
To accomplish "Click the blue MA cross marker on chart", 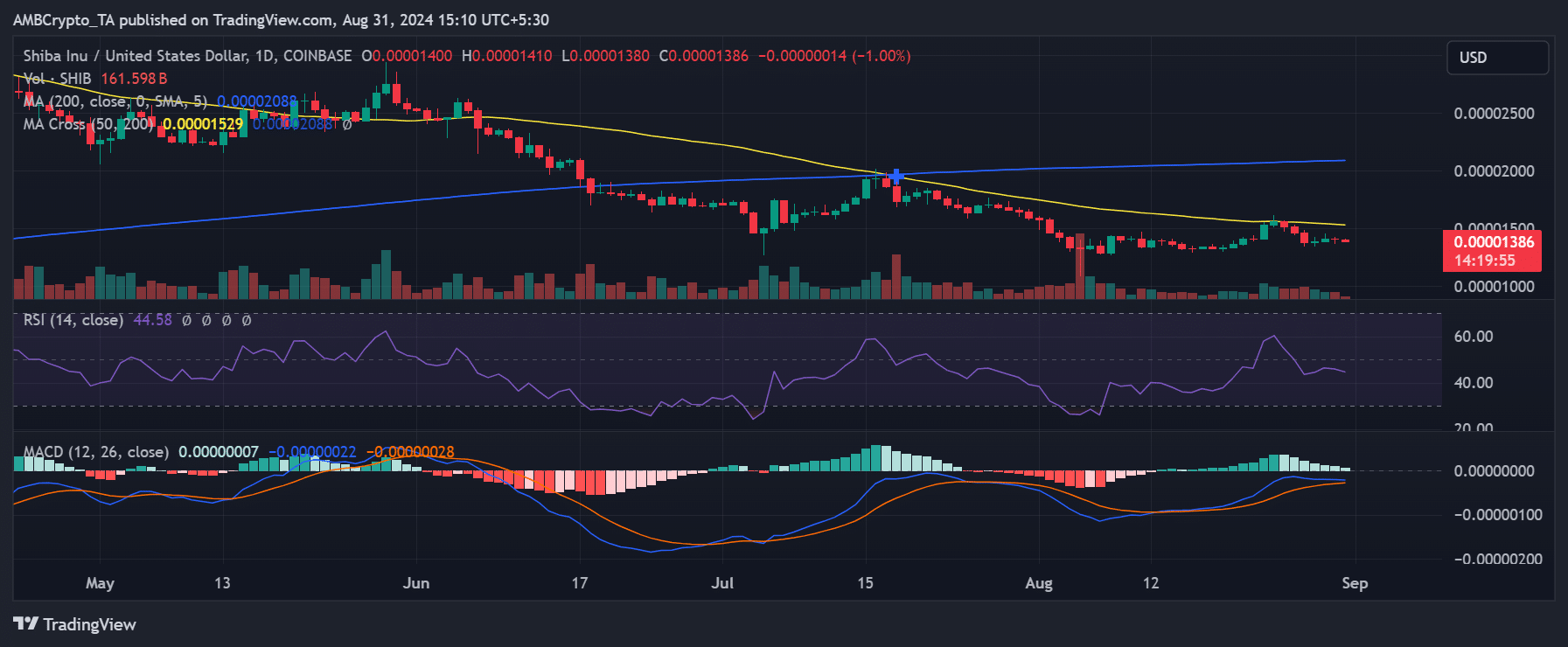I will (x=896, y=177).
